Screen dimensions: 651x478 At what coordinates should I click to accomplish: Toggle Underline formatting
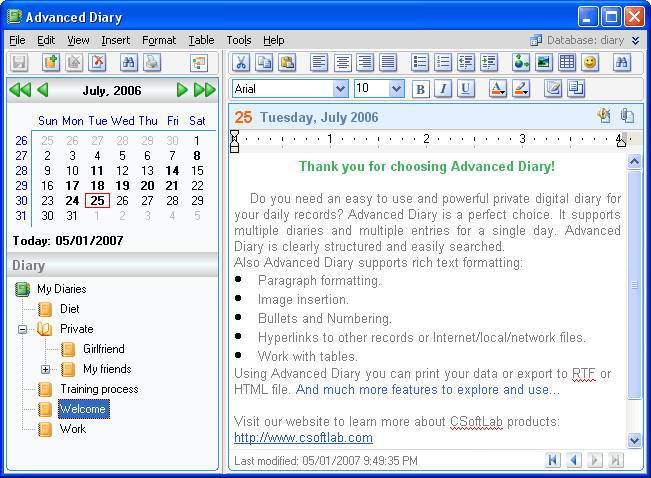tap(465, 89)
